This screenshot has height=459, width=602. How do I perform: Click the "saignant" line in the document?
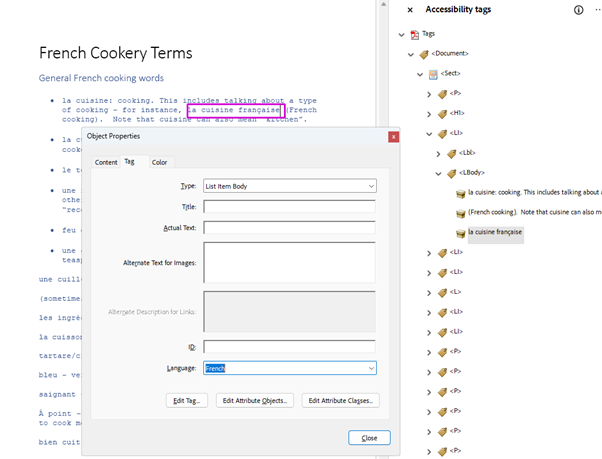point(57,395)
